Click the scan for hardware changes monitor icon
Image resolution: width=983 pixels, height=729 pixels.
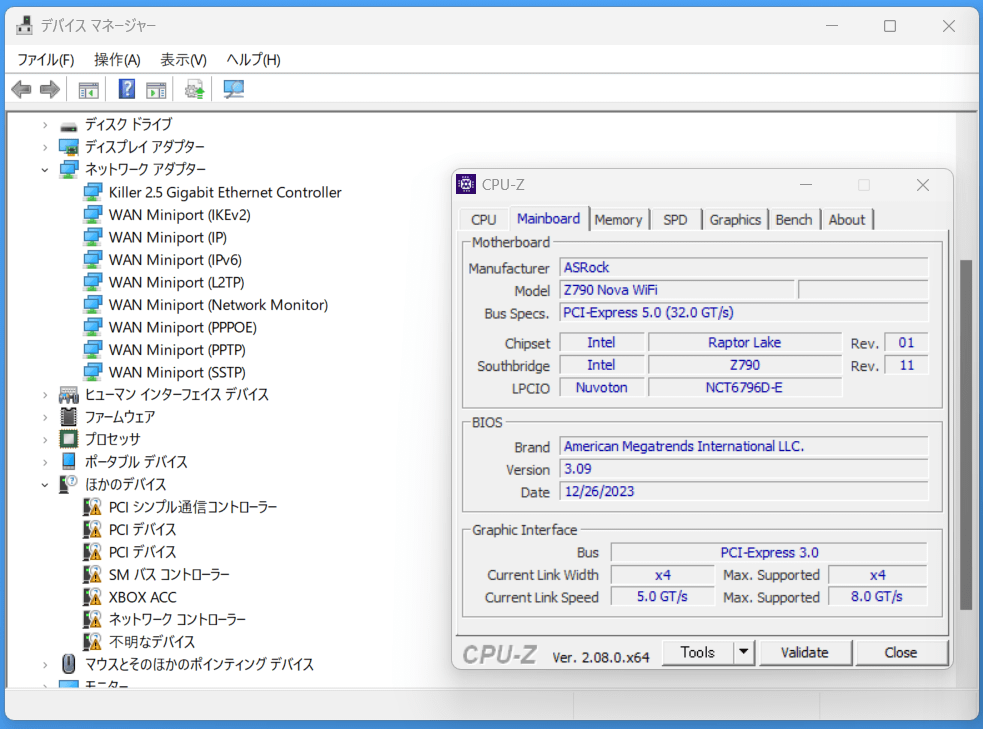[x=234, y=90]
